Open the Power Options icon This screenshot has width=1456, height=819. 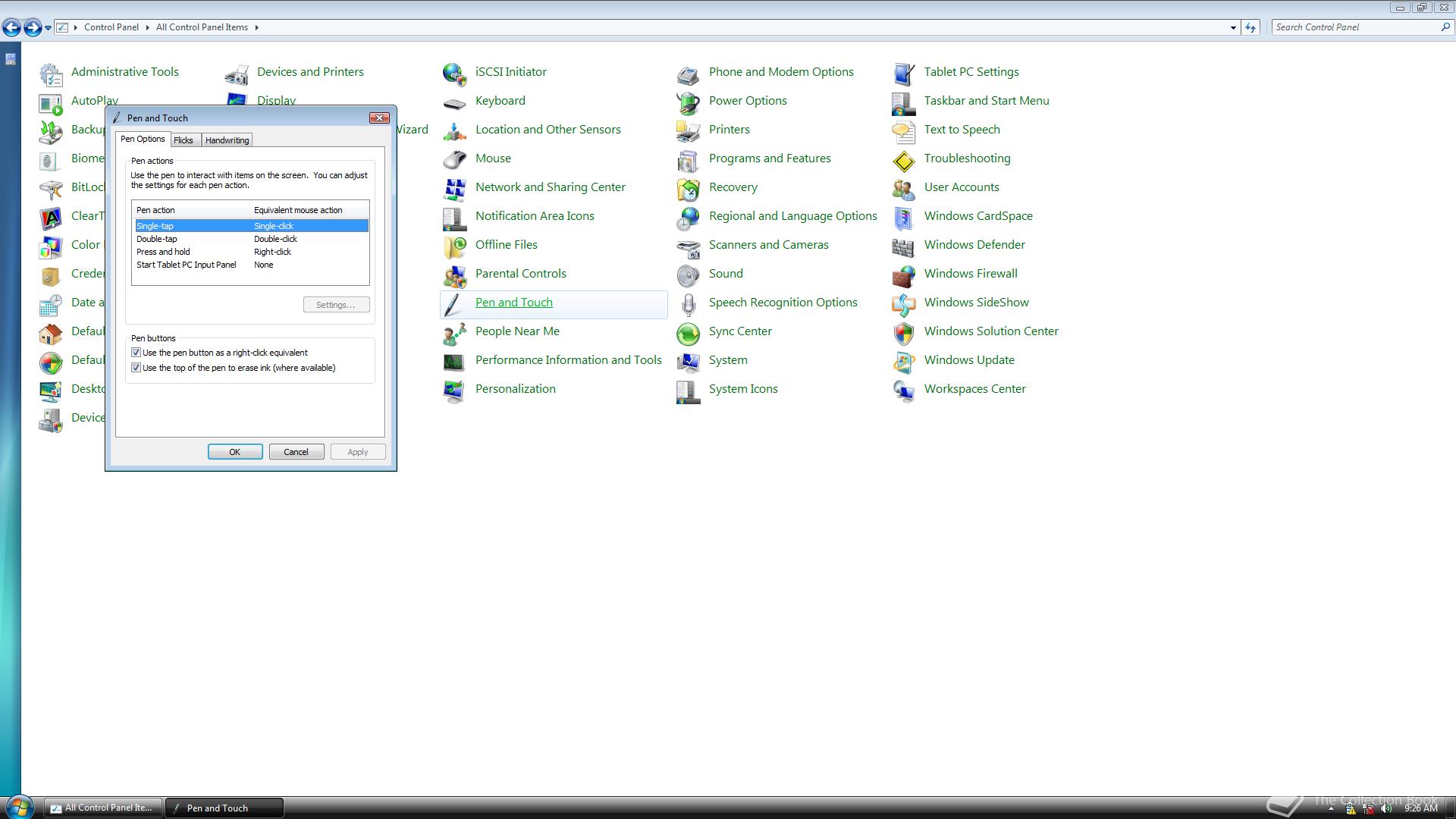coord(688,102)
